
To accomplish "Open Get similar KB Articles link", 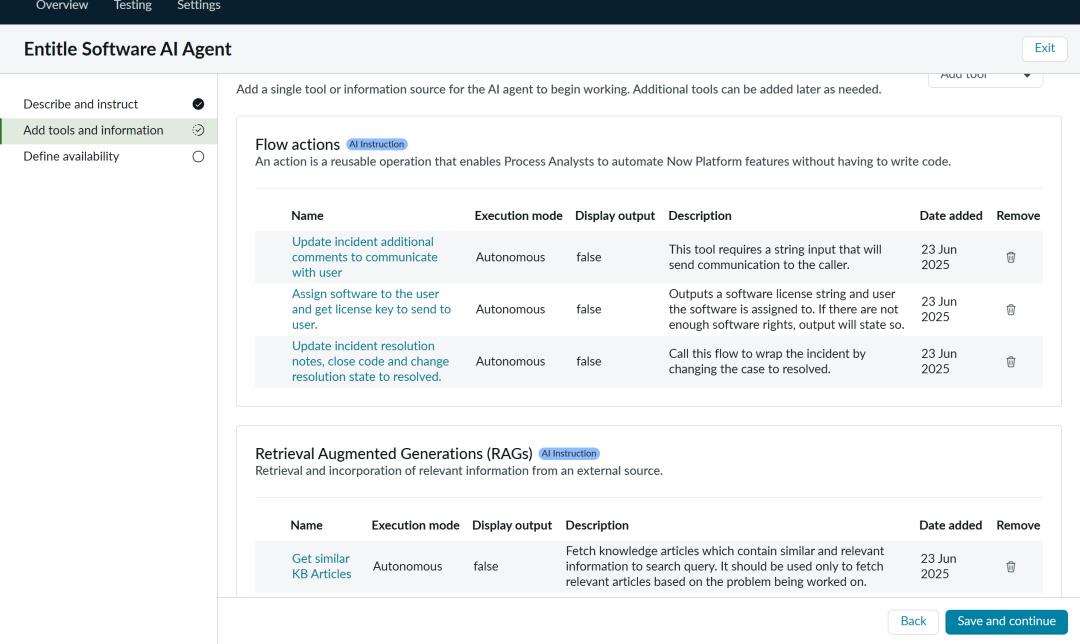I will point(321,566).
